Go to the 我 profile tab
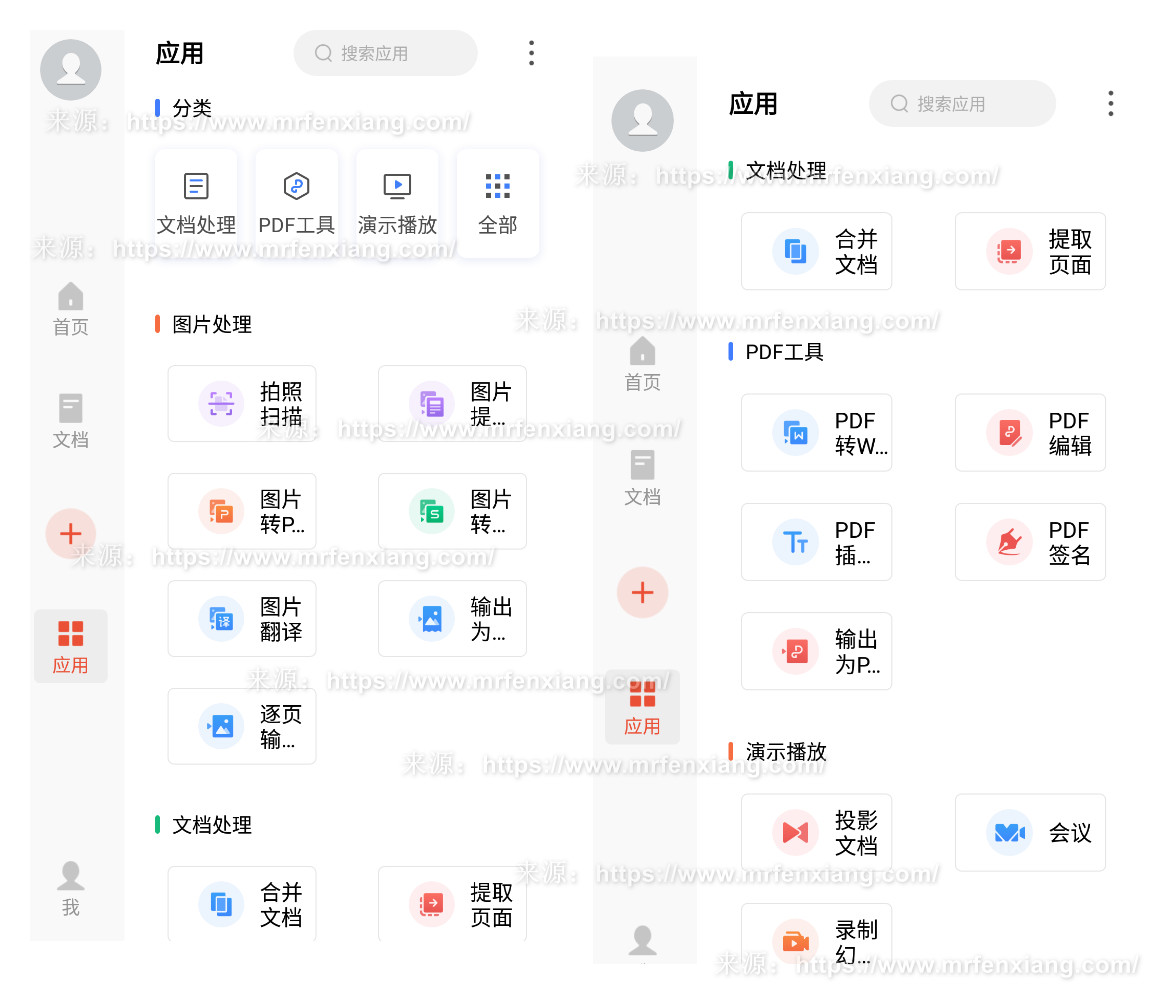 click(70, 888)
